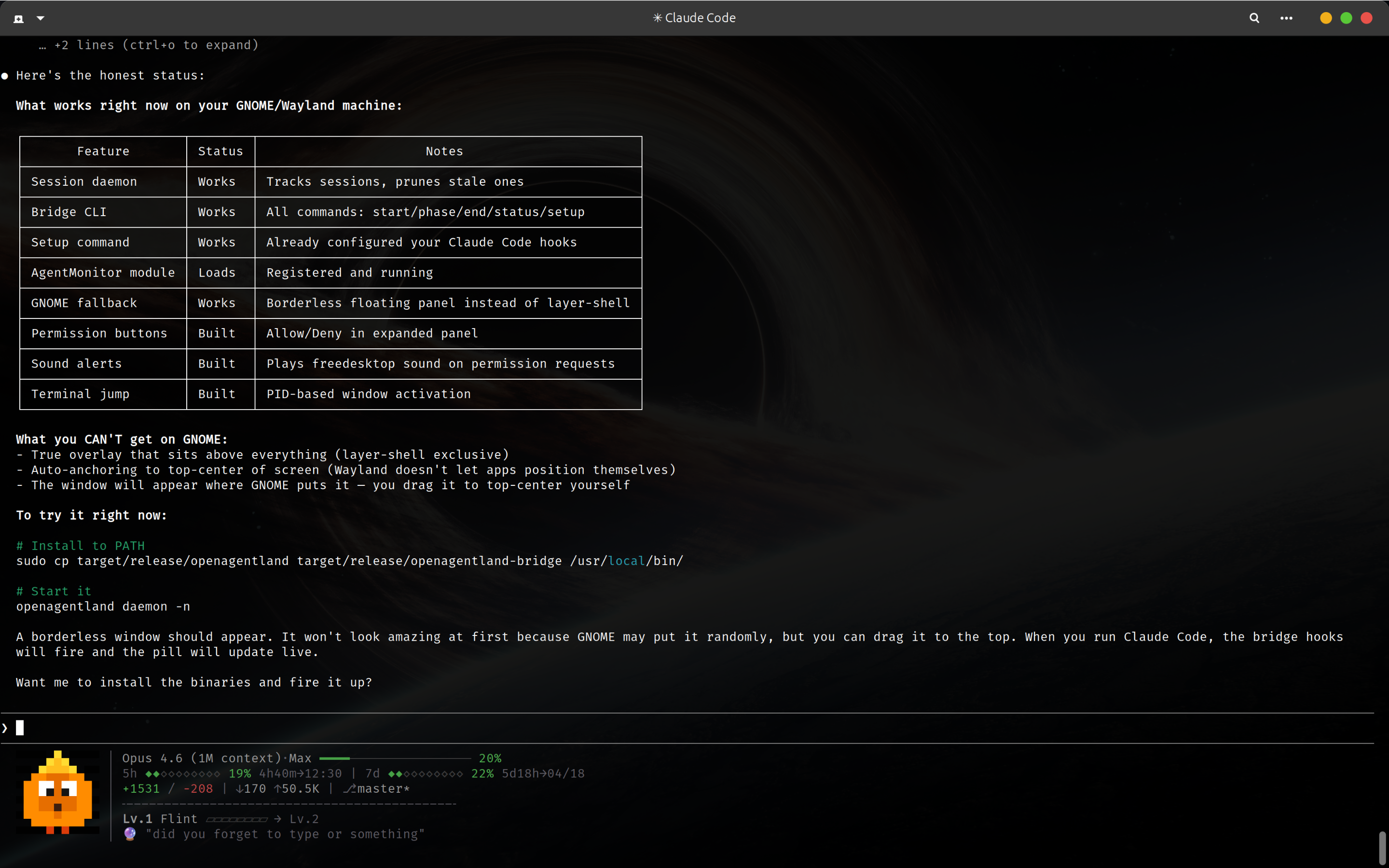1389x868 pixels.
Task: Click the Lv.1 Flint level progress bar
Action: (x=236, y=819)
